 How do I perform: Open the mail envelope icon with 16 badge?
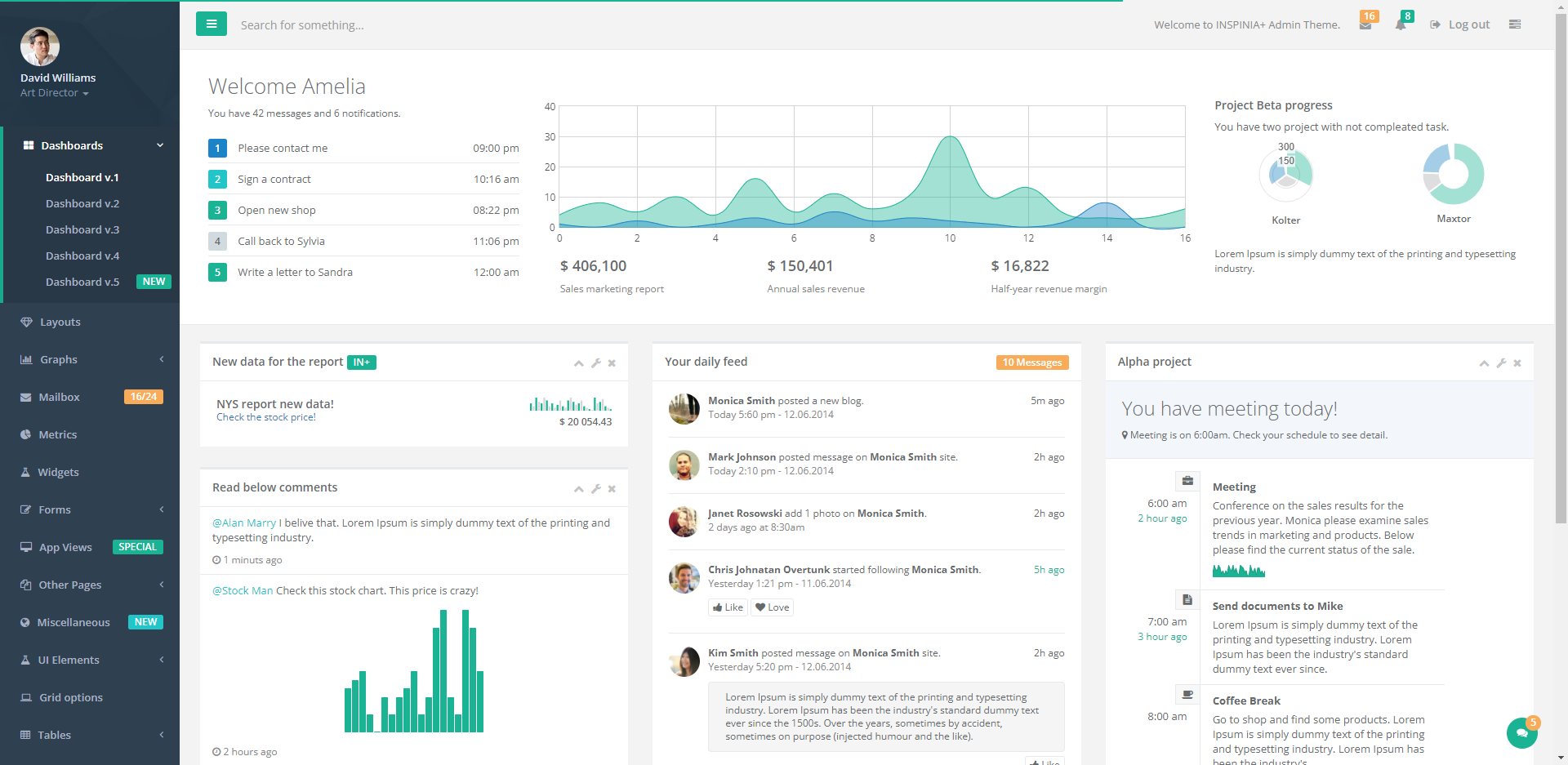coord(1365,24)
